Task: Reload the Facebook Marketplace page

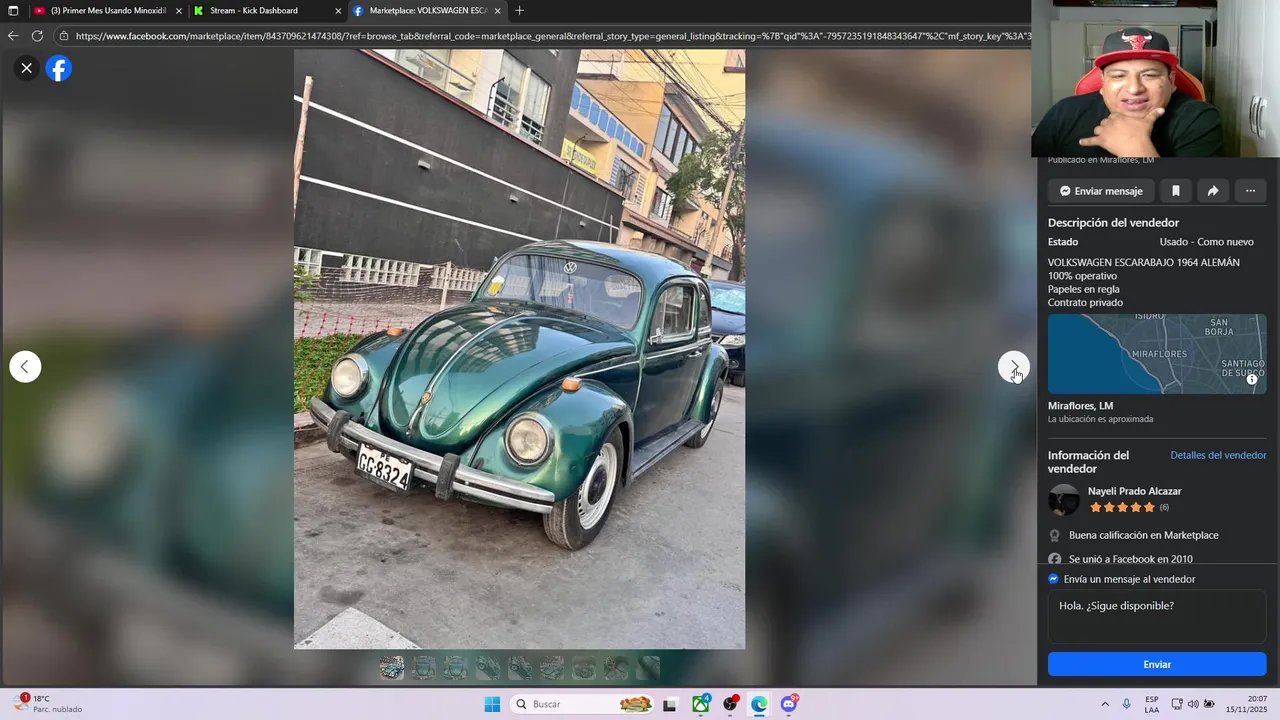Action: click(37, 36)
